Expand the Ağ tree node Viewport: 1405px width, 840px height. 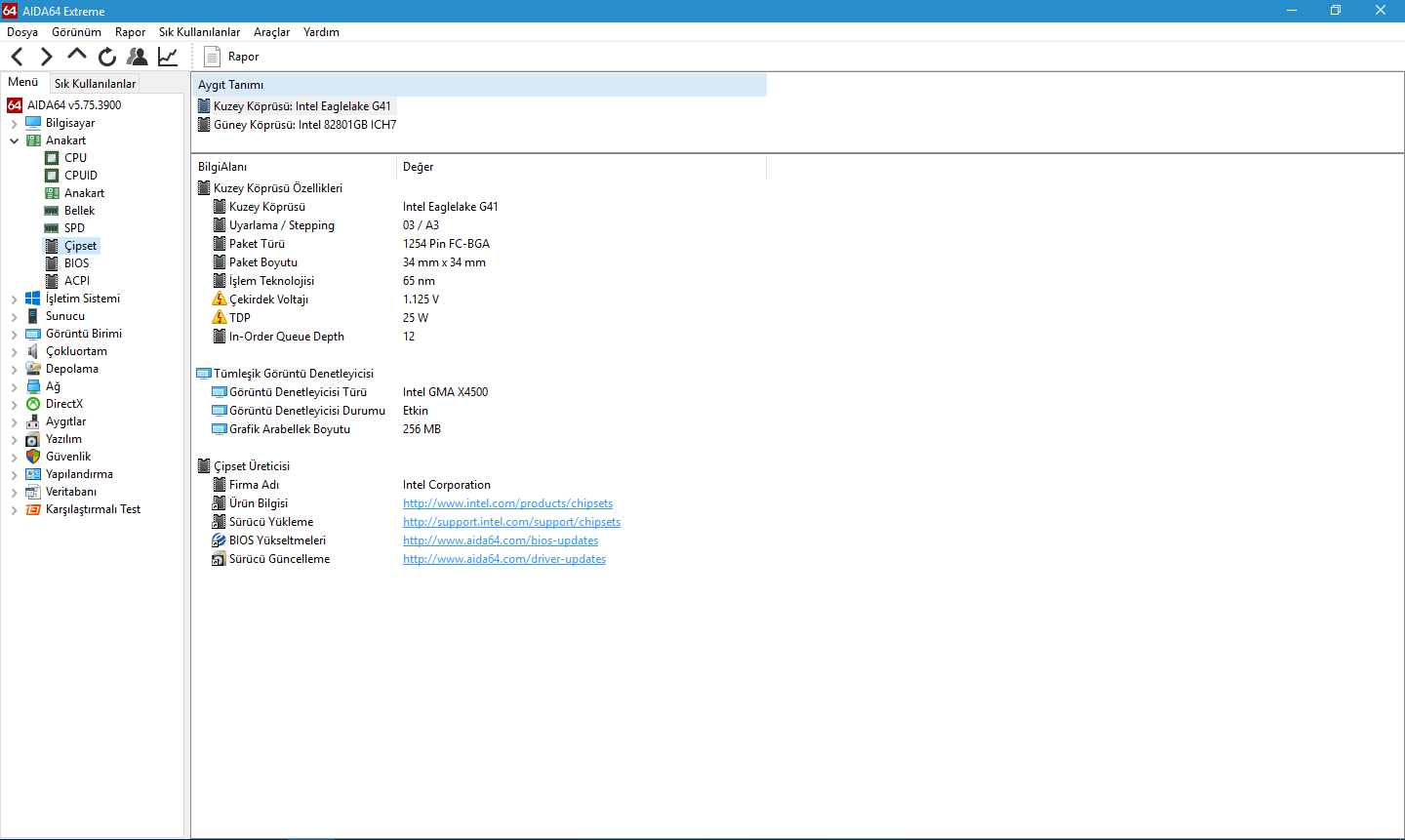pos(14,387)
